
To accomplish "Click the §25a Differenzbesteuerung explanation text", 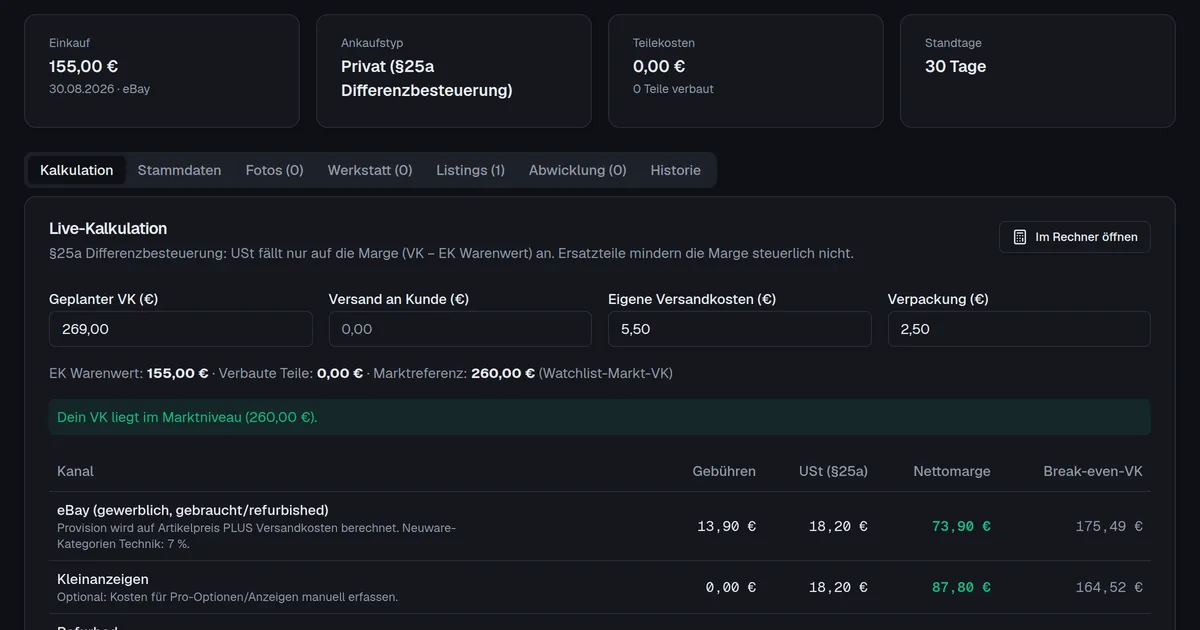I will tap(451, 253).
